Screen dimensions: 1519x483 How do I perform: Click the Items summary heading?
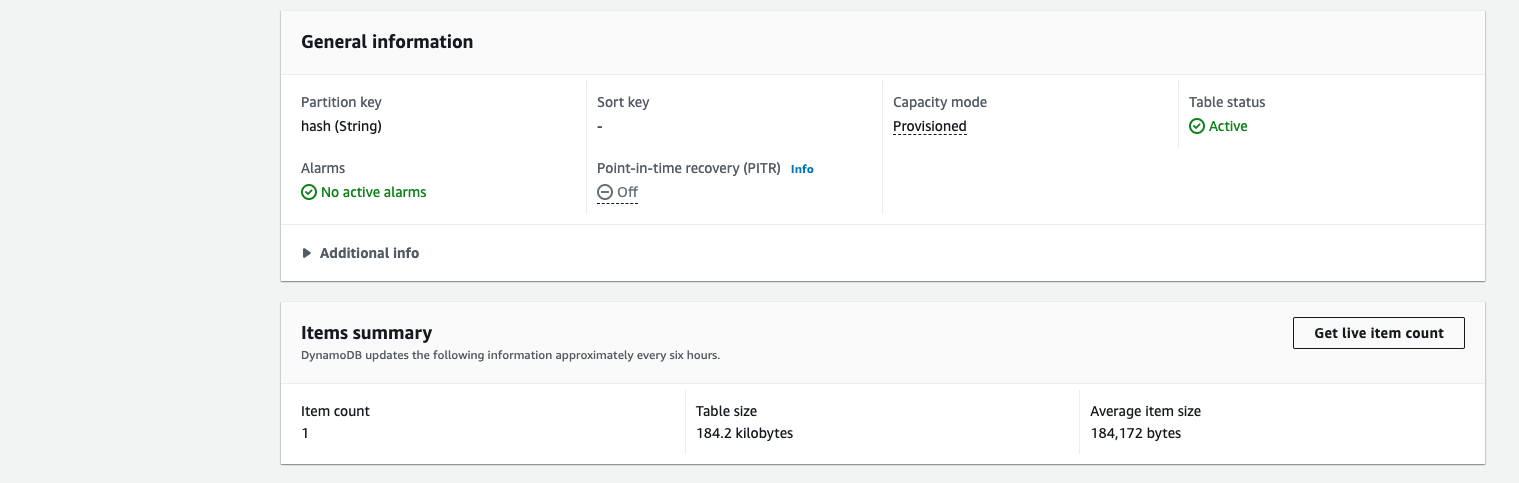click(x=366, y=333)
